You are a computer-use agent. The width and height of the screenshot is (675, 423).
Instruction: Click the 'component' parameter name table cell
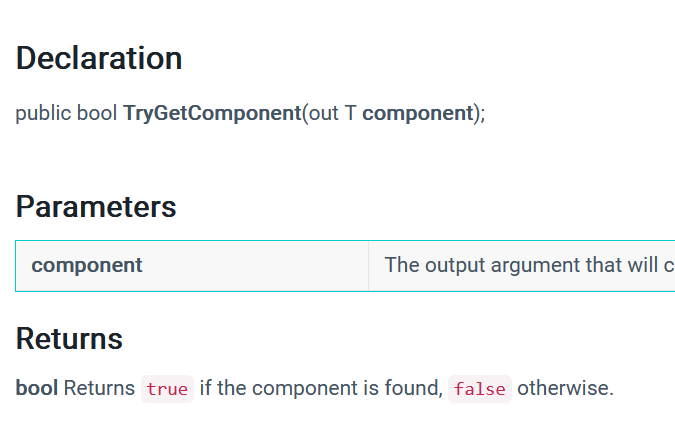[87, 265]
